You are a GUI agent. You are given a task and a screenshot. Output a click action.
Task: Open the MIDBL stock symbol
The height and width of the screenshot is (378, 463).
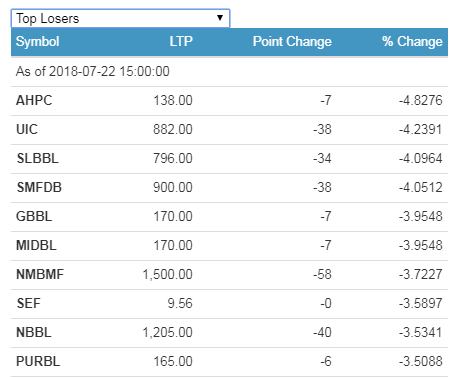[36, 245]
